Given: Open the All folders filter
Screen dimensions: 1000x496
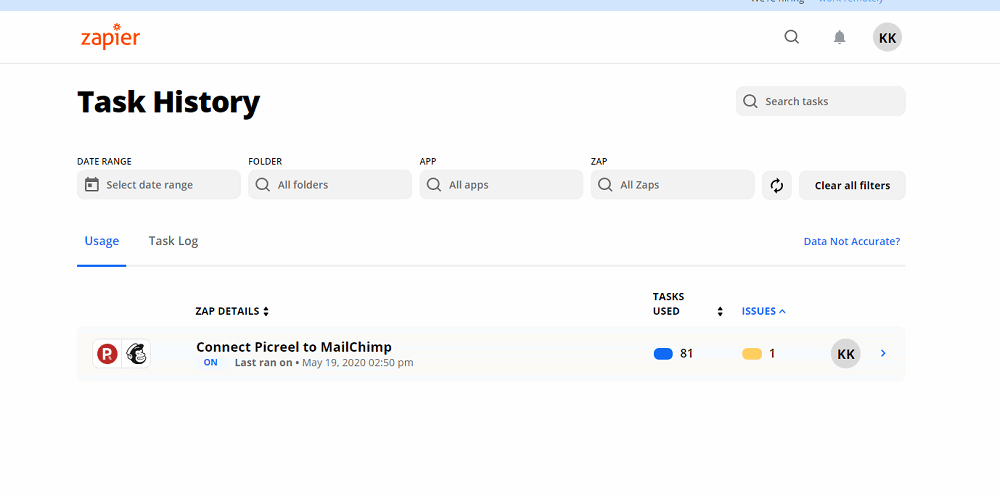Looking at the screenshot, I should click(330, 185).
